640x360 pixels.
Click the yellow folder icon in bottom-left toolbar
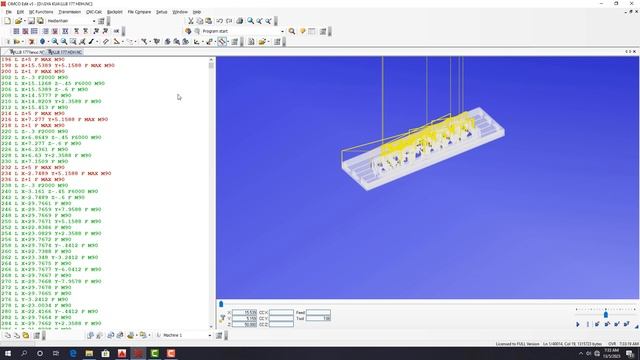(26, 336)
